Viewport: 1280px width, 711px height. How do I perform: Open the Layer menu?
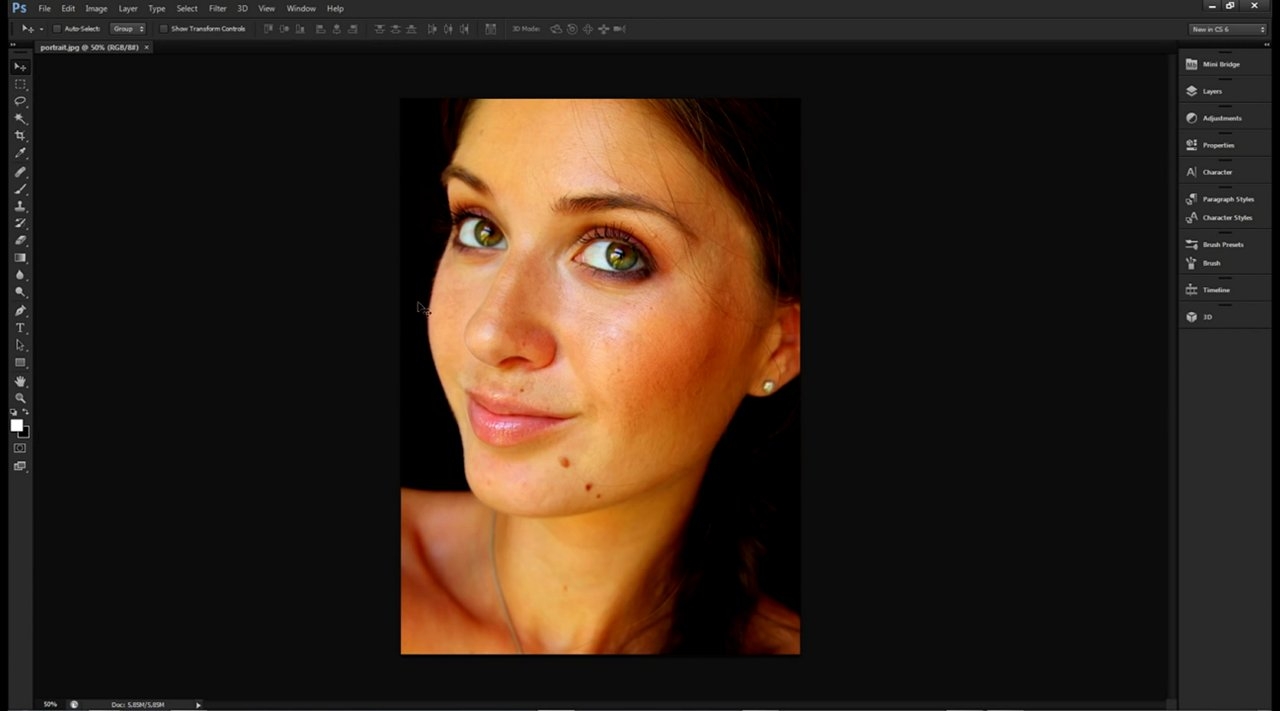point(128,8)
